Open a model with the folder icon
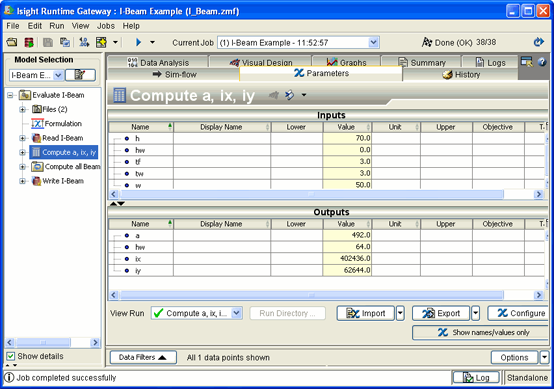 tap(12, 42)
